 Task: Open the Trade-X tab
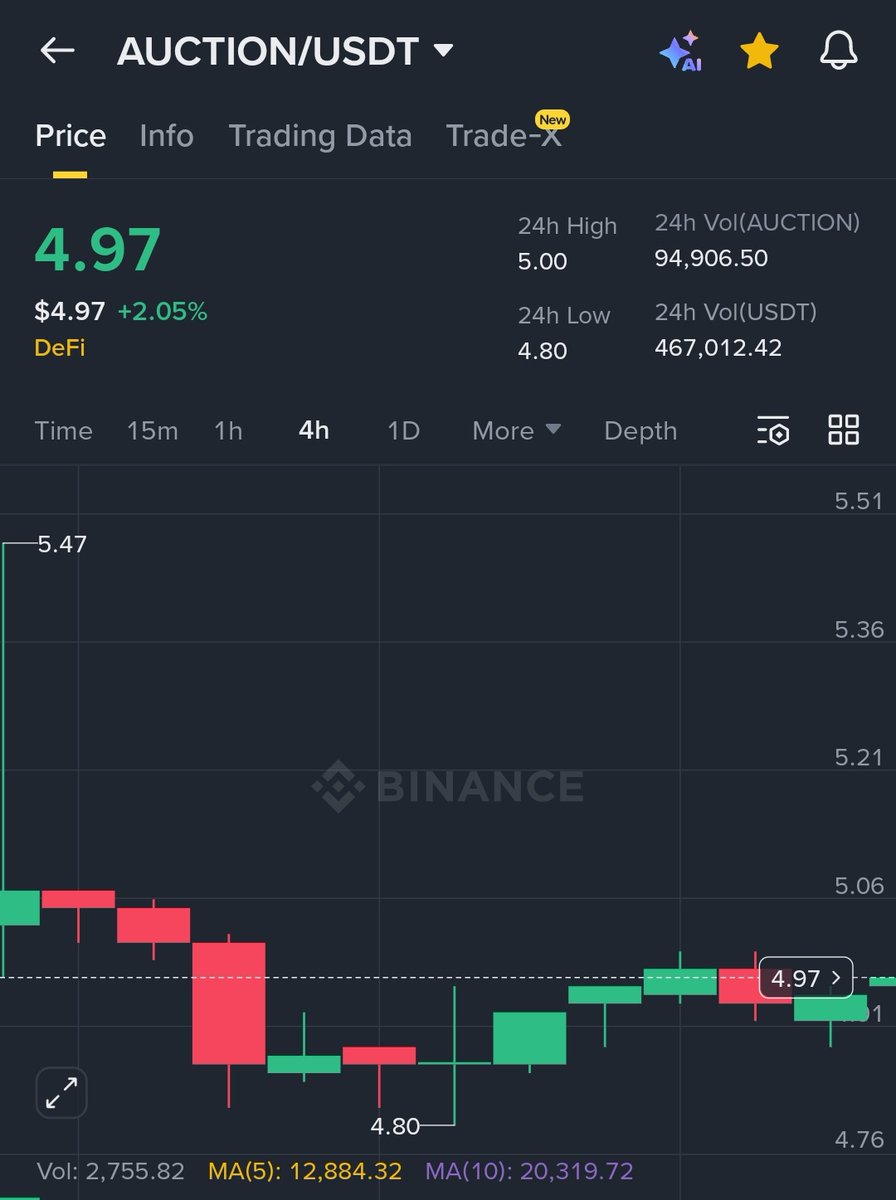point(504,136)
